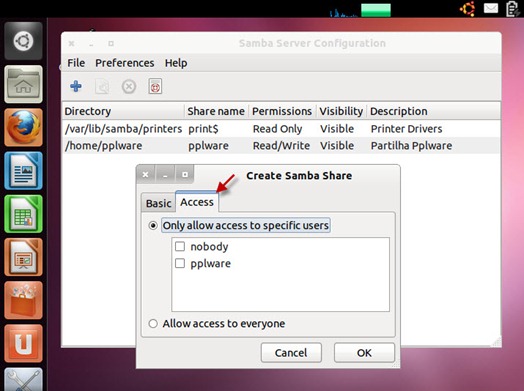Launch LibreOffice Impress from the dock
This screenshot has width=524, height=391.
click(x=23, y=257)
